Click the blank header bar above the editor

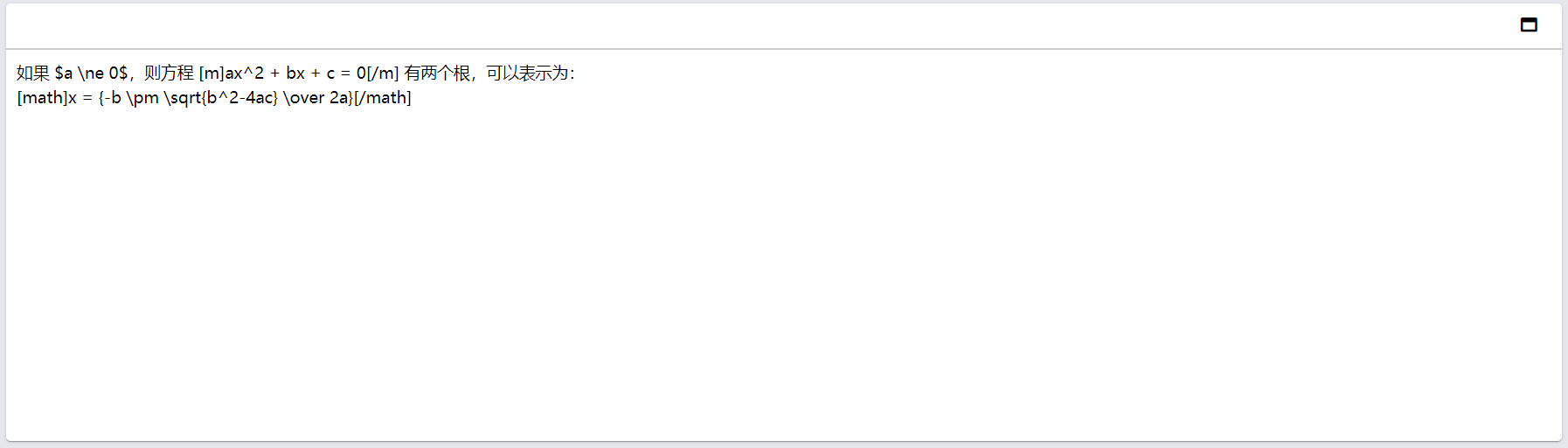(760, 25)
